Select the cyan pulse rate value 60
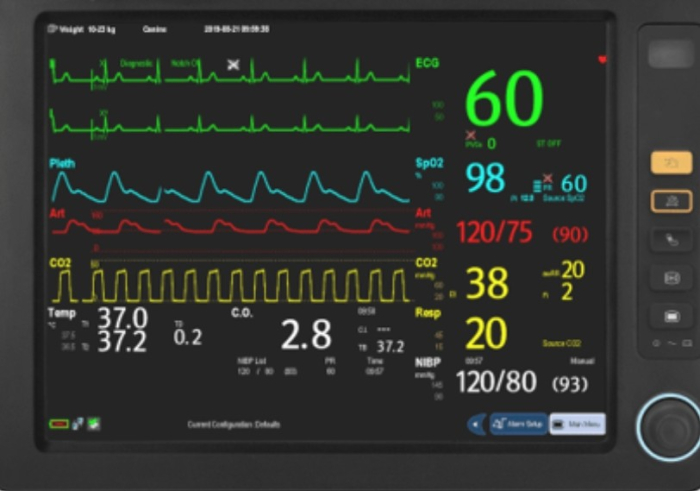Image resolution: width=700 pixels, height=491 pixels. click(x=574, y=183)
